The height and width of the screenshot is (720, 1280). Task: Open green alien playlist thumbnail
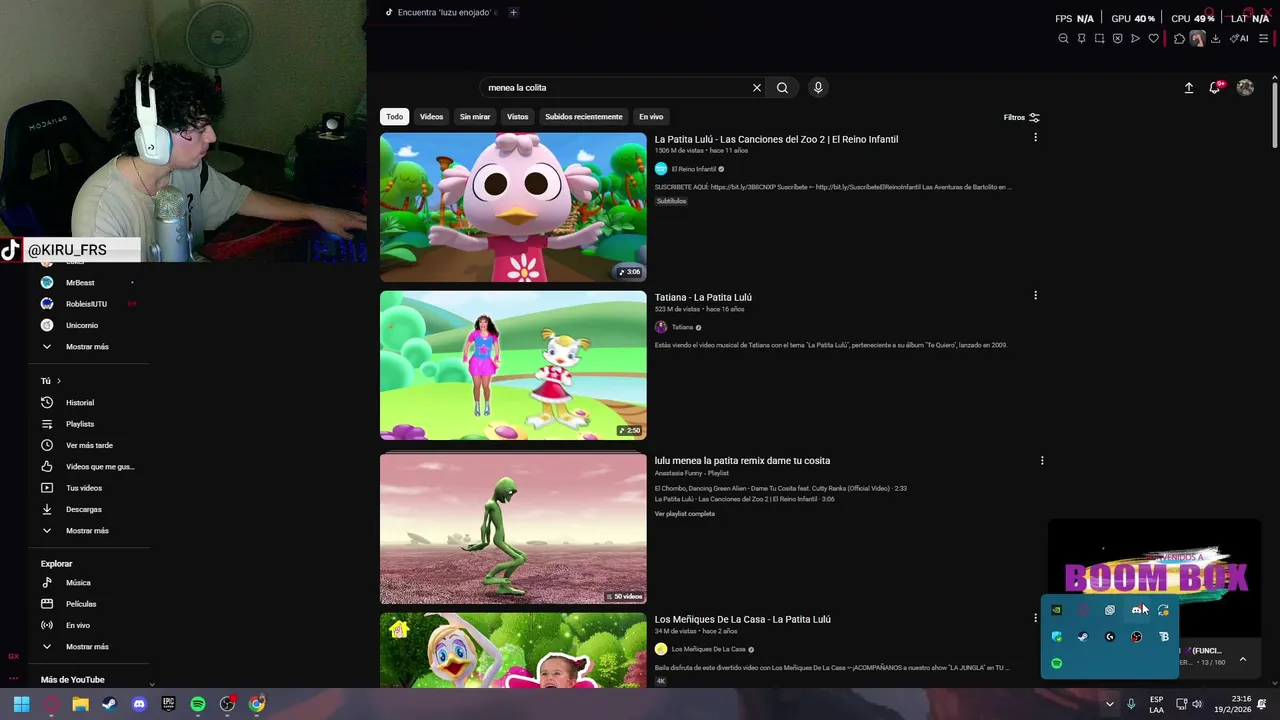(x=513, y=529)
